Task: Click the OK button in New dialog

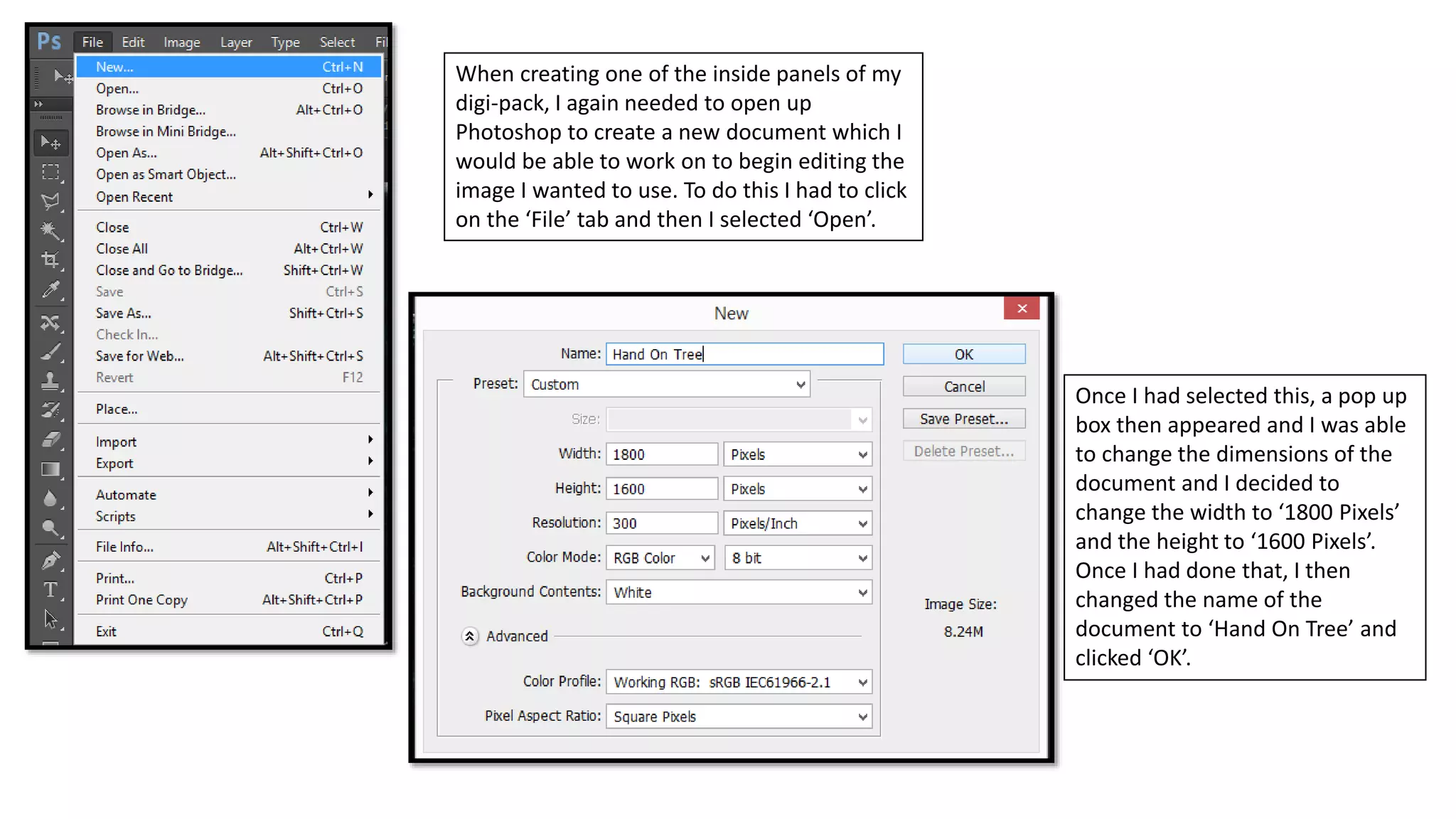Action: coord(963,355)
